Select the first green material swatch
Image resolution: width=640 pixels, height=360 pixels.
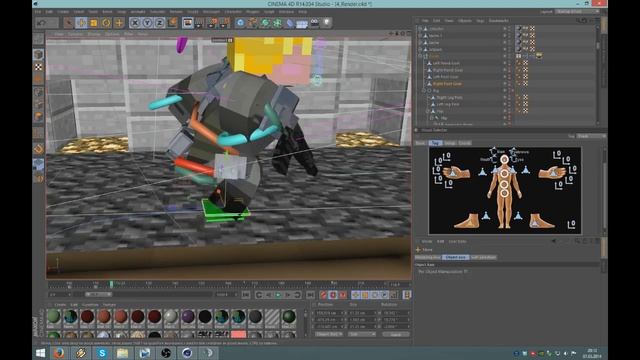click(53, 317)
